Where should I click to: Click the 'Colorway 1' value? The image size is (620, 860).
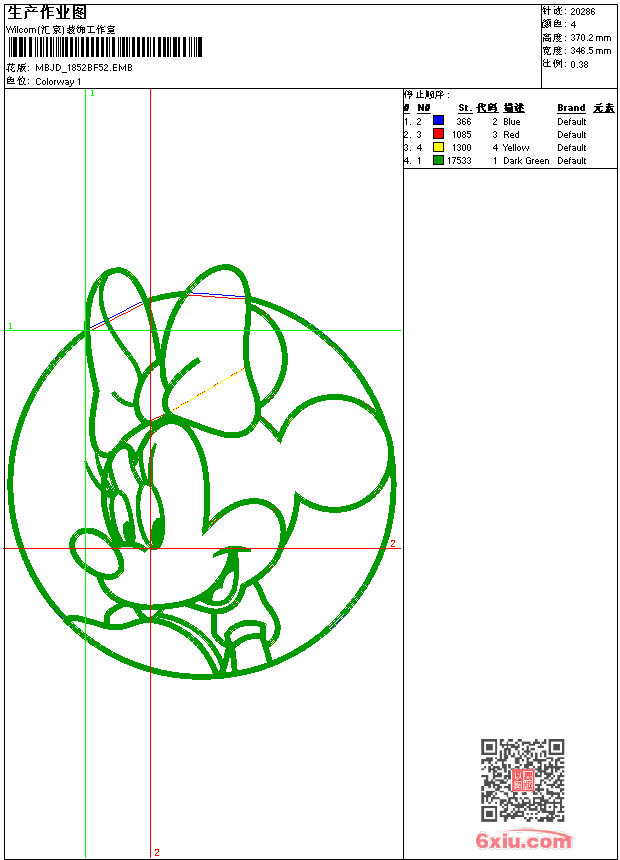[58, 82]
